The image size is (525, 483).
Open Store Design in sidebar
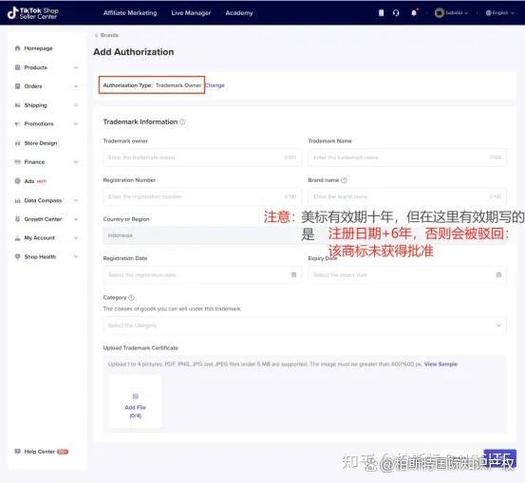(41, 143)
